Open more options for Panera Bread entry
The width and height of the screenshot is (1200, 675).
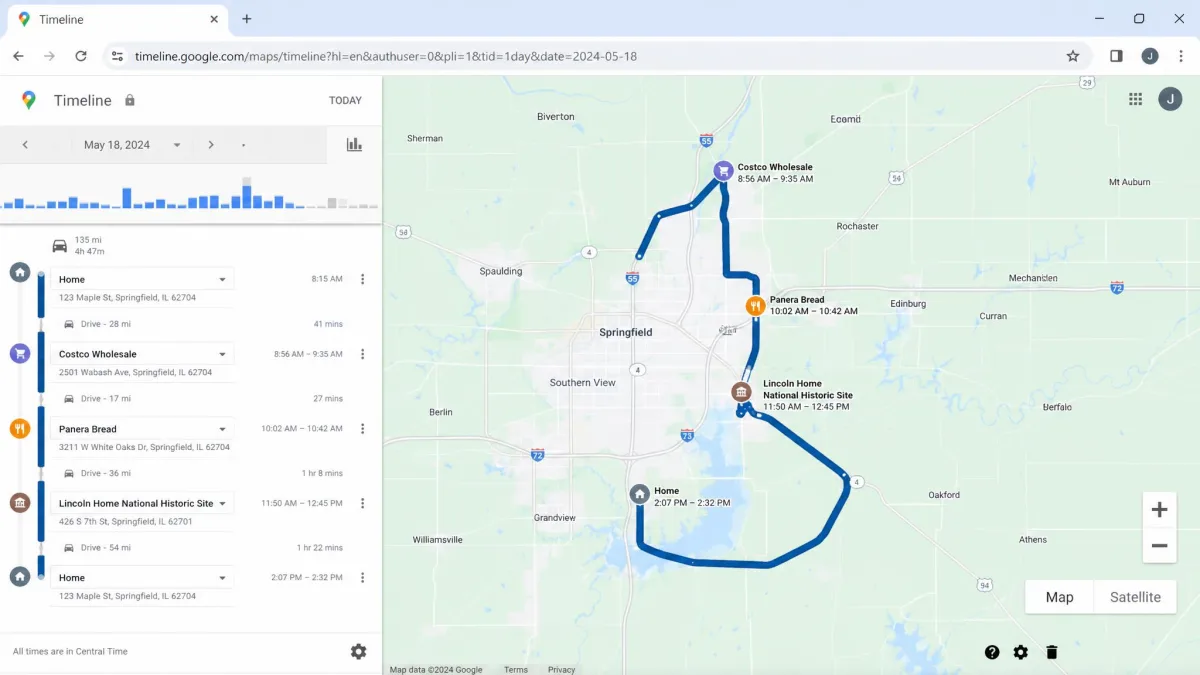pyautogui.click(x=362, y=429)
